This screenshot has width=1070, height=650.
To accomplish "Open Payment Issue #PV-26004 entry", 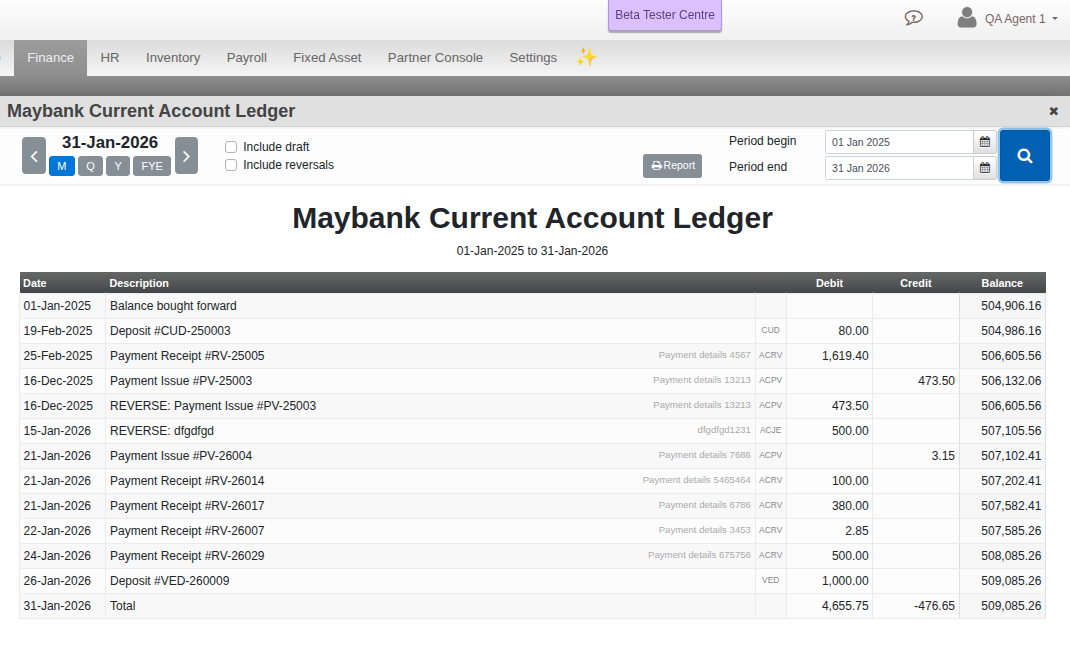I will (x=181, y=456).
